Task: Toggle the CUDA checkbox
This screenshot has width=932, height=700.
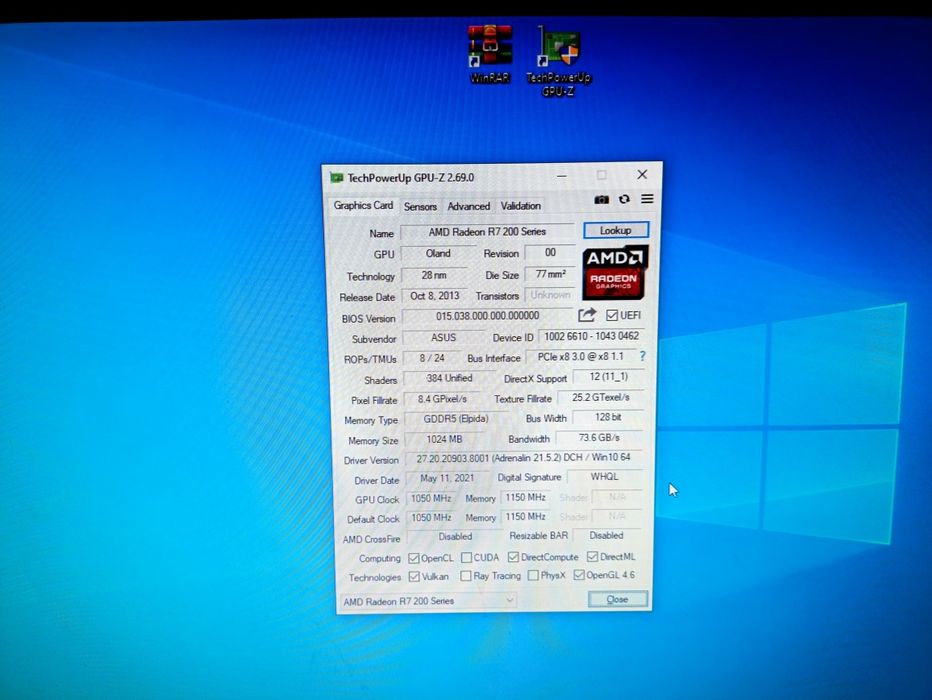Action: [x=467, y=558]
